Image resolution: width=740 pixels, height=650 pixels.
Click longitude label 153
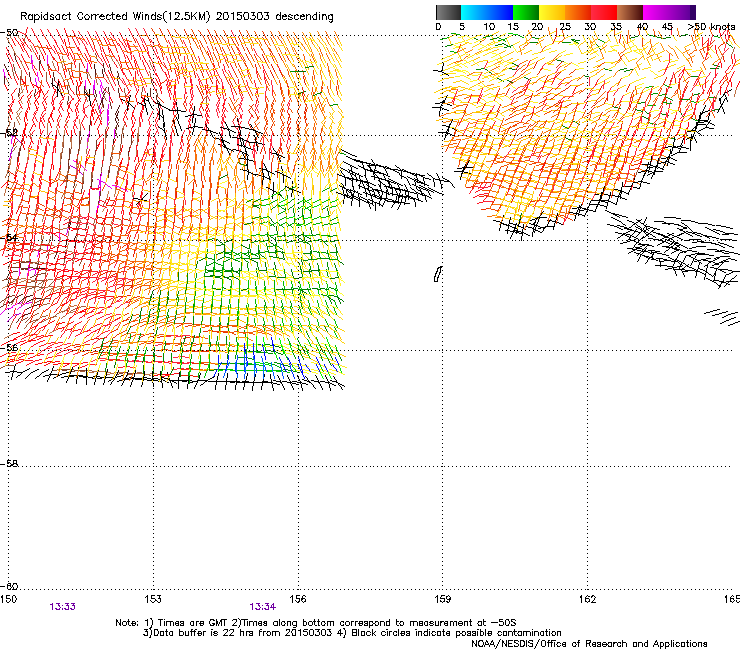[x=153, y=599]
